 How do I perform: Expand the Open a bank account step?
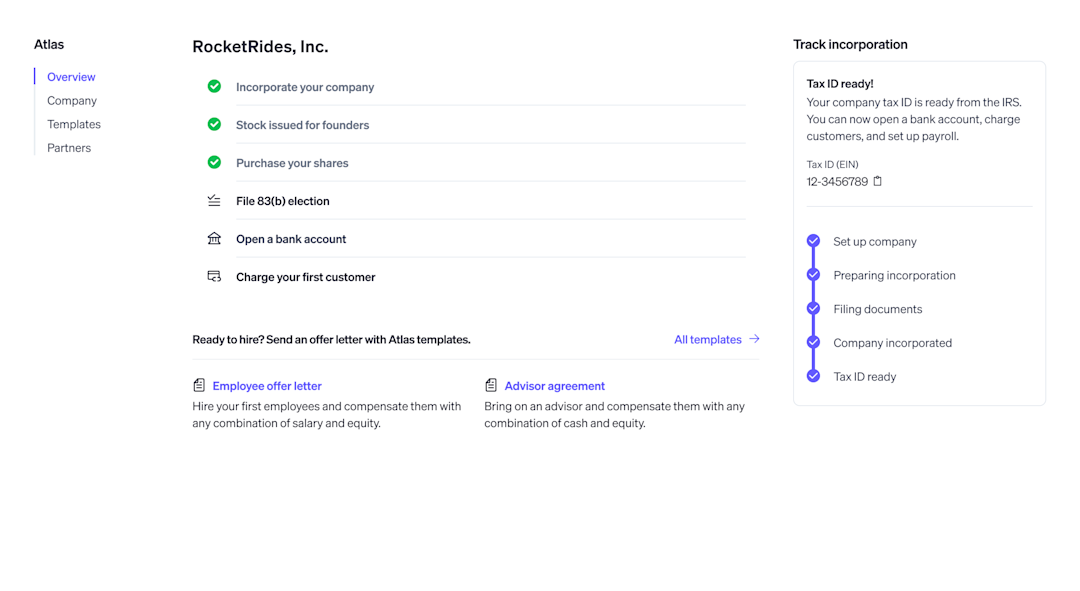(291, 238)
